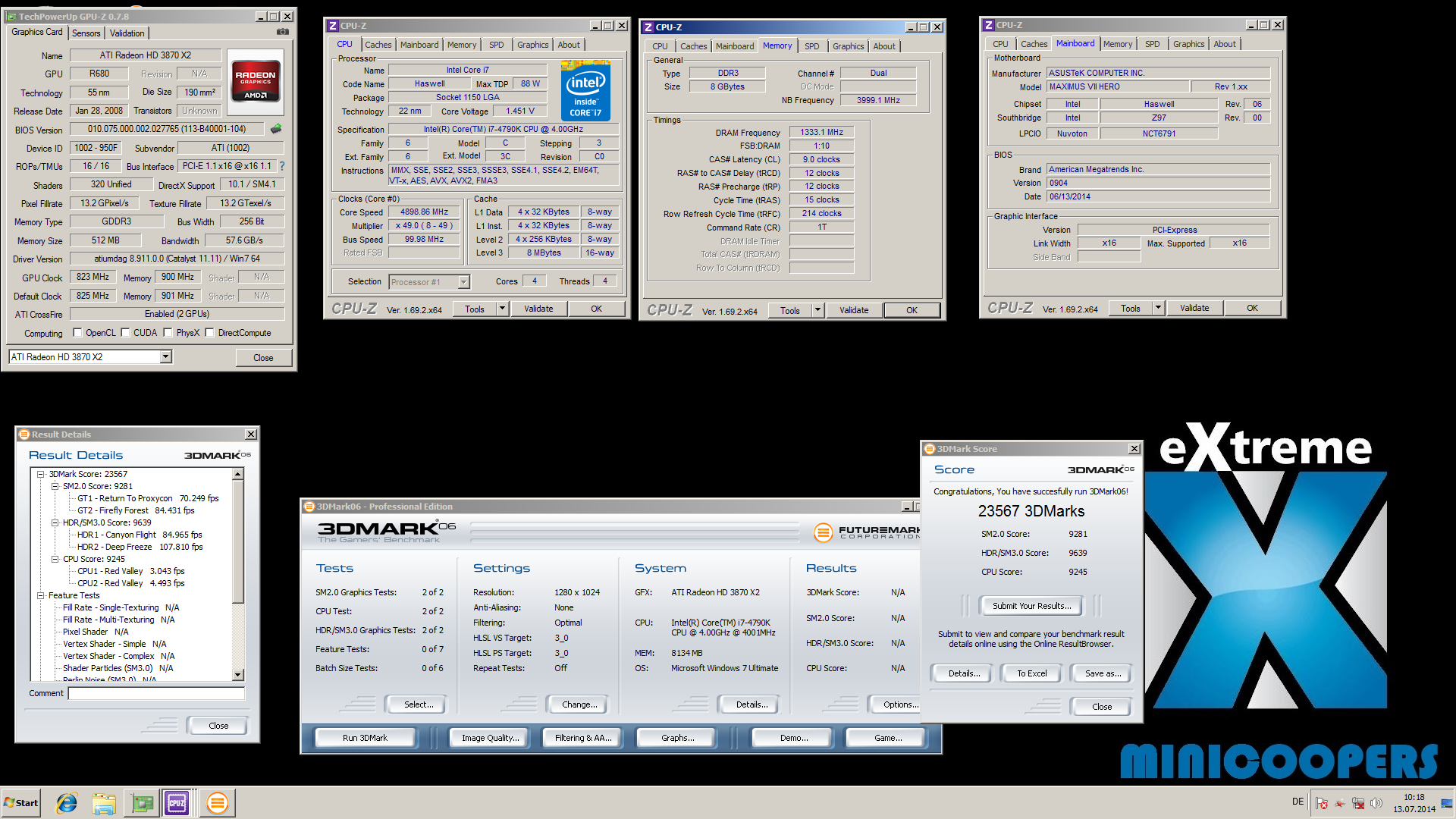Open the SPD tab in the Memory CPU-Z window
1456x819 pixels.
click(811, 46)
